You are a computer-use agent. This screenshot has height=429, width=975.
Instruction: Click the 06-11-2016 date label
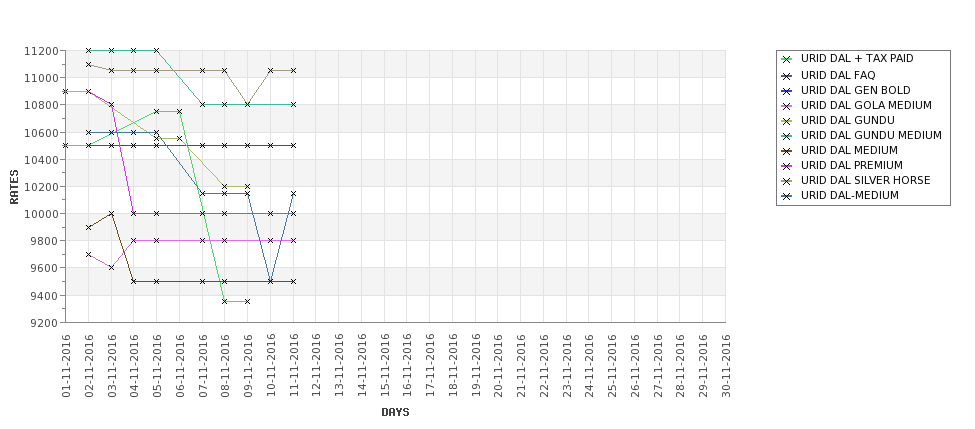(x=180, y=366)
